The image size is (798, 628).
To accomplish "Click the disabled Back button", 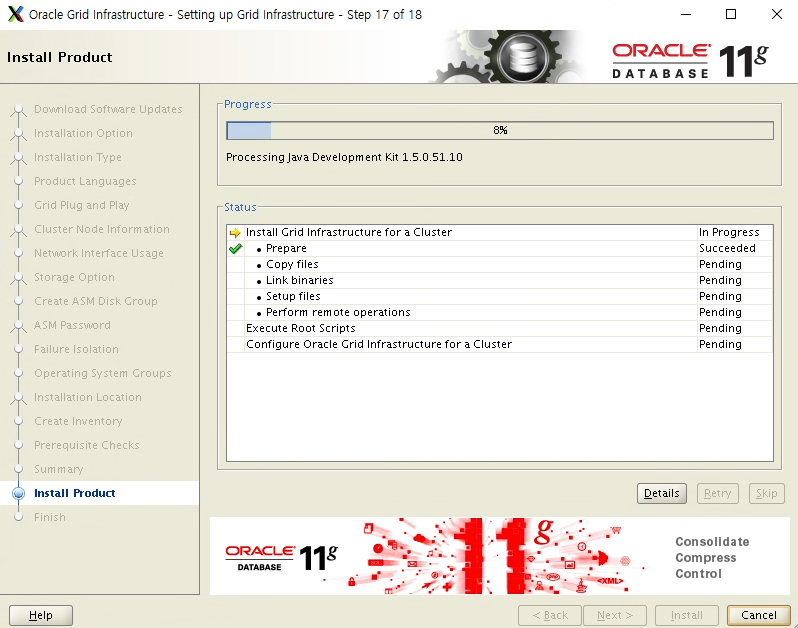I will (550, 615).
